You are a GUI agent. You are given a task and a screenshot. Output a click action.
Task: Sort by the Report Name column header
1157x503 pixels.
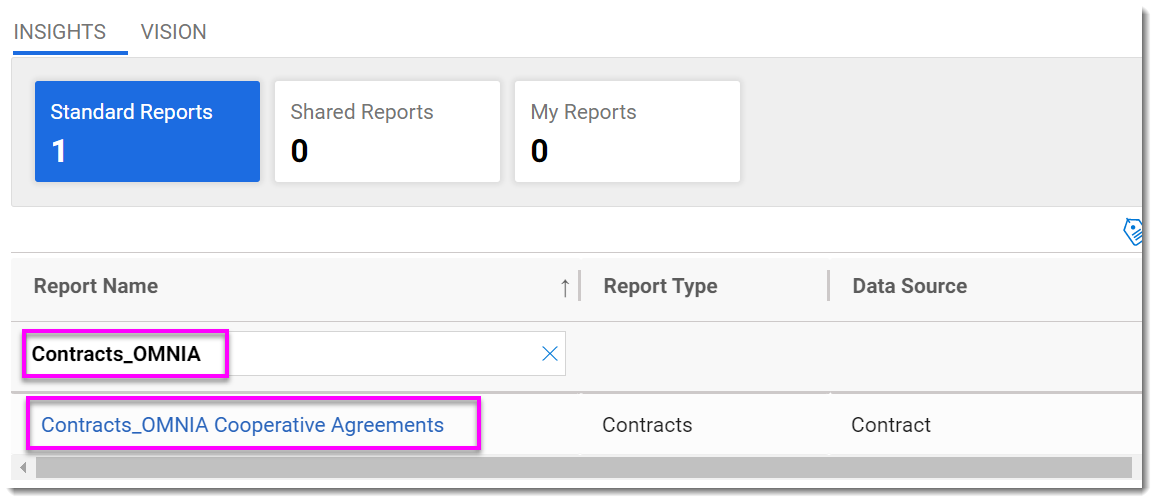pos(96,286)
